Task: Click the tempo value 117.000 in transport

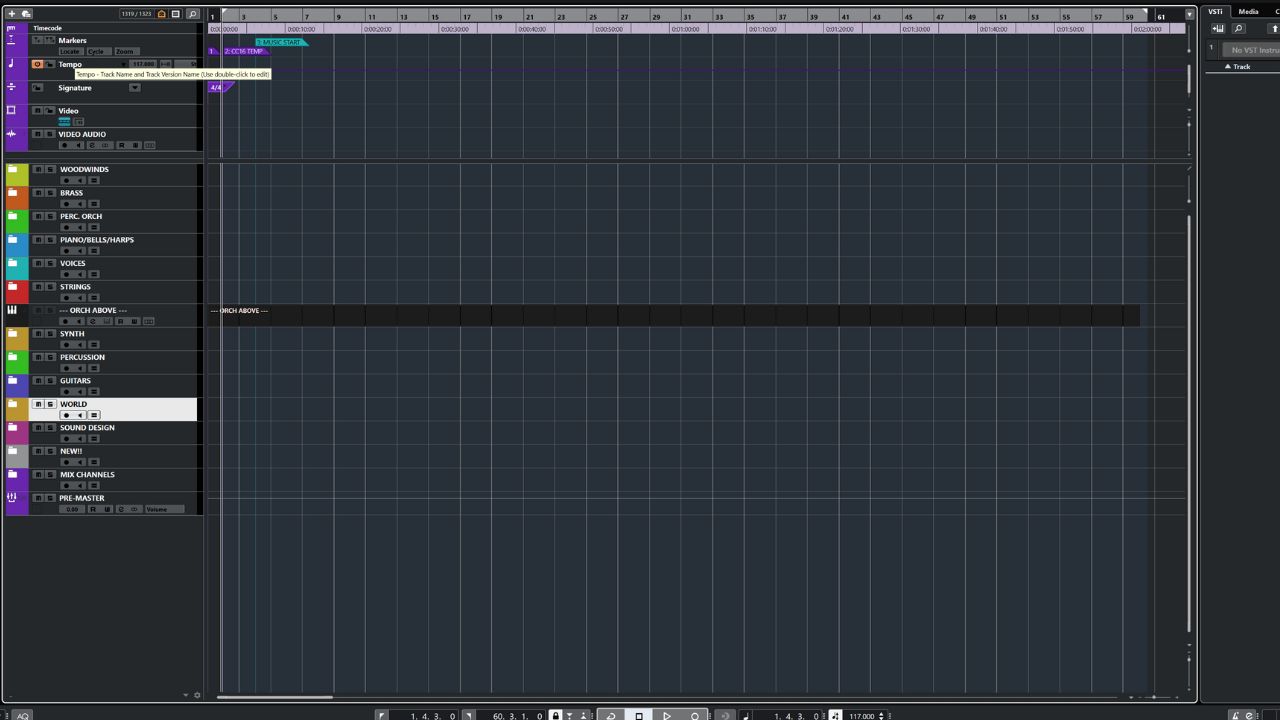Action: (x=863, y=716)
